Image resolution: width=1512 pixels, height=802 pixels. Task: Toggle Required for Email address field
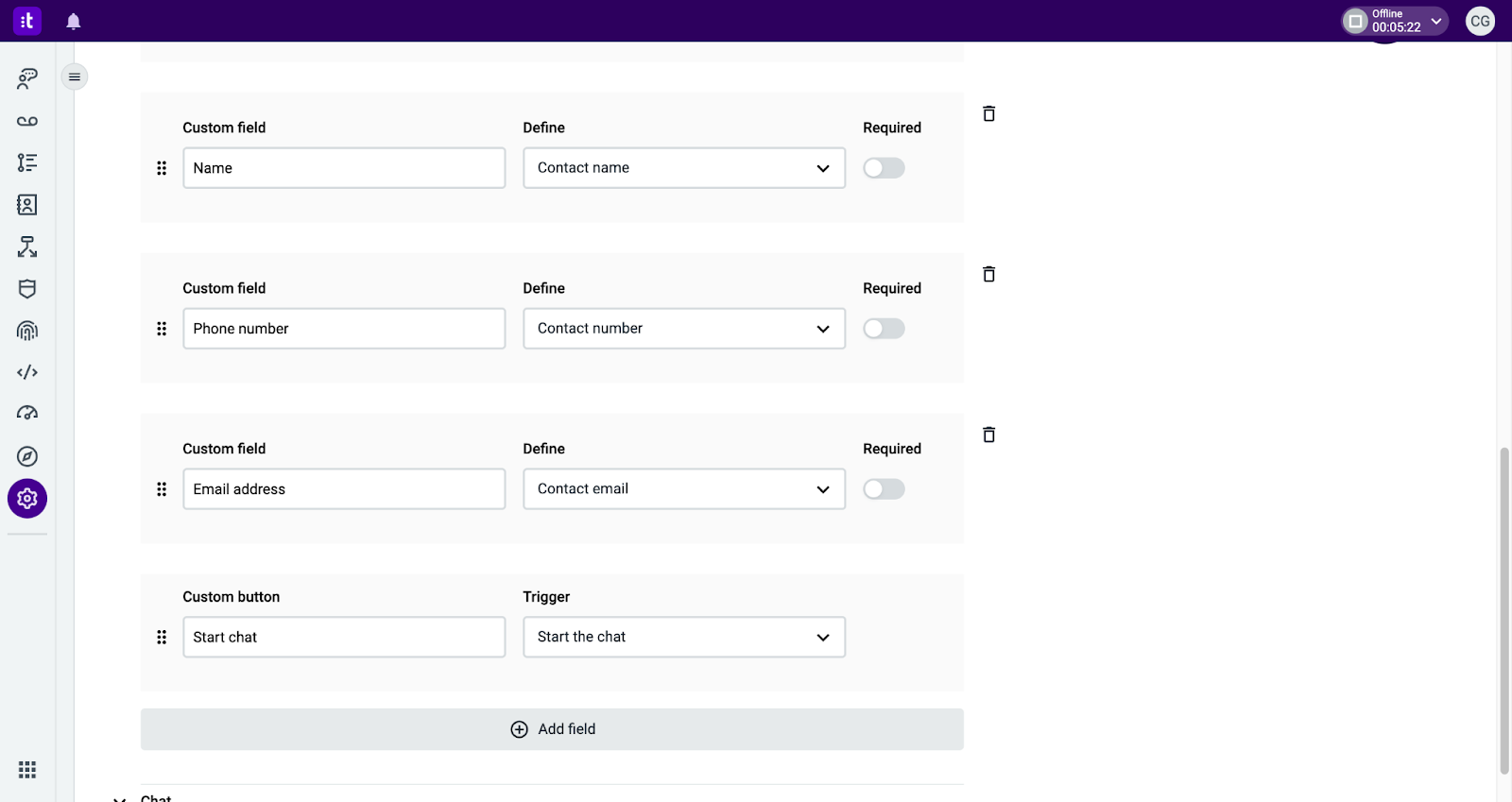pos(884,489)
